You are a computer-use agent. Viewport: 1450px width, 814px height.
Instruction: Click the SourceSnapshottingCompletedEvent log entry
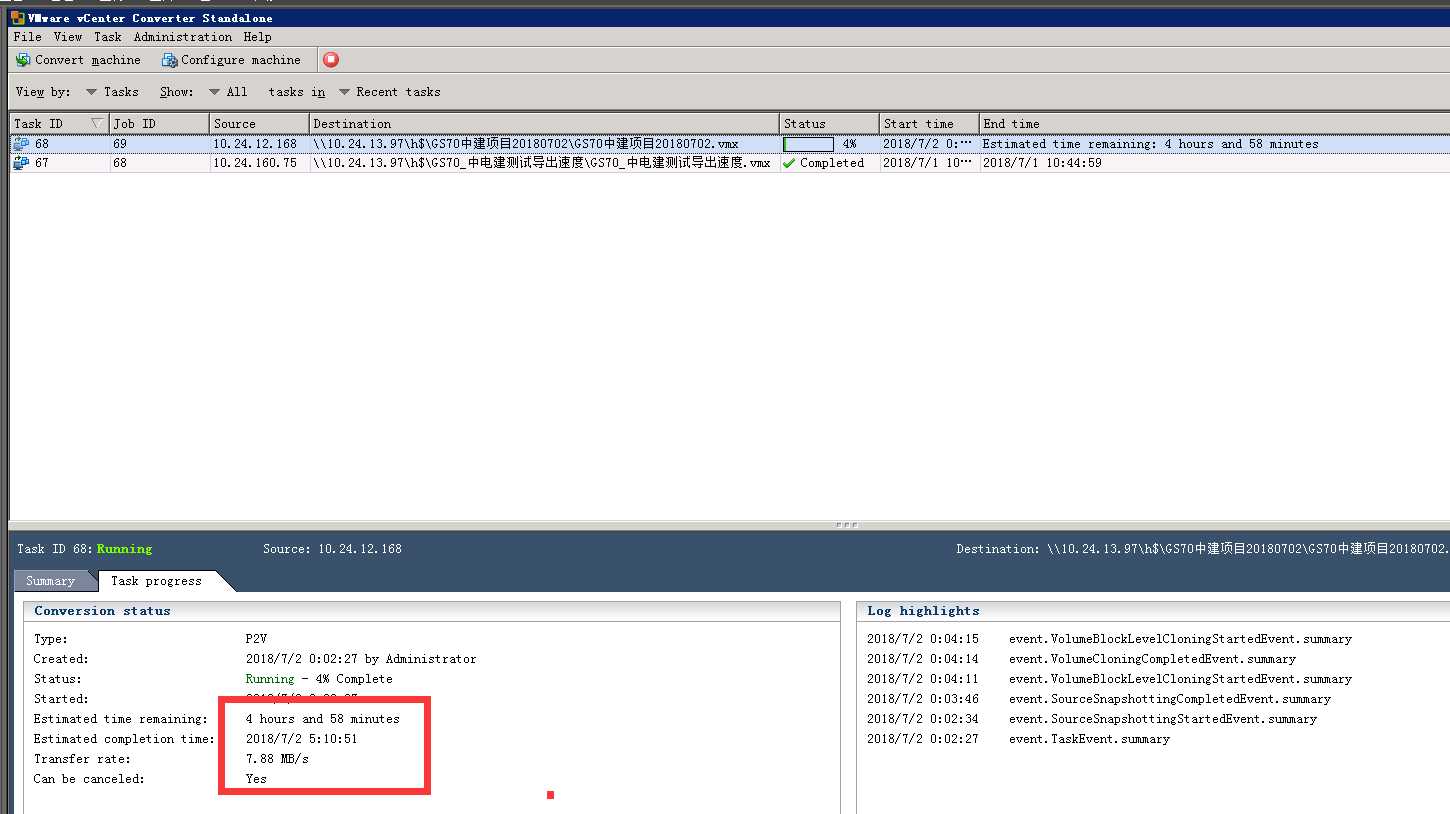coord(1170,699)
